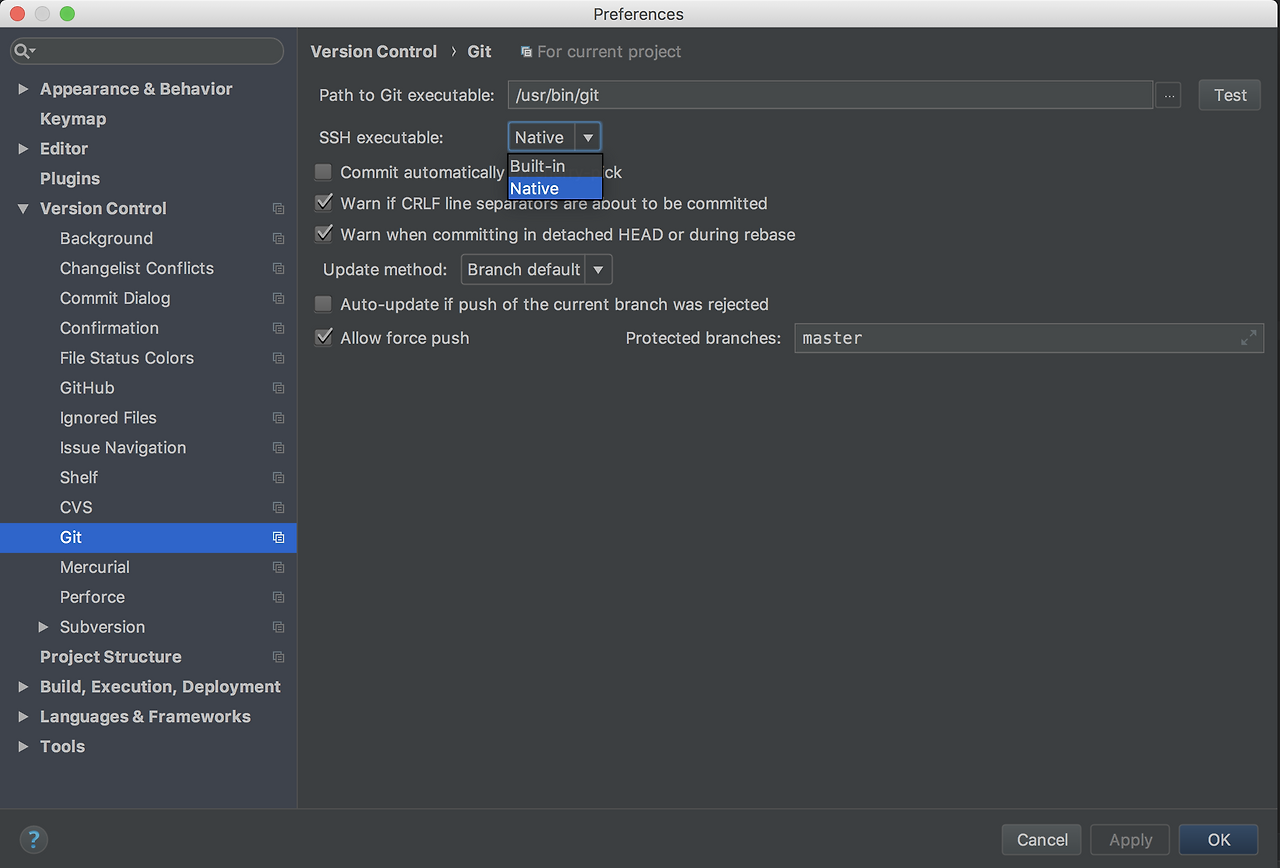Screen dimensions: 1280x868
Task: Click the project-scope icon beside Commit Dialog
Action: [x=278, y=299]
